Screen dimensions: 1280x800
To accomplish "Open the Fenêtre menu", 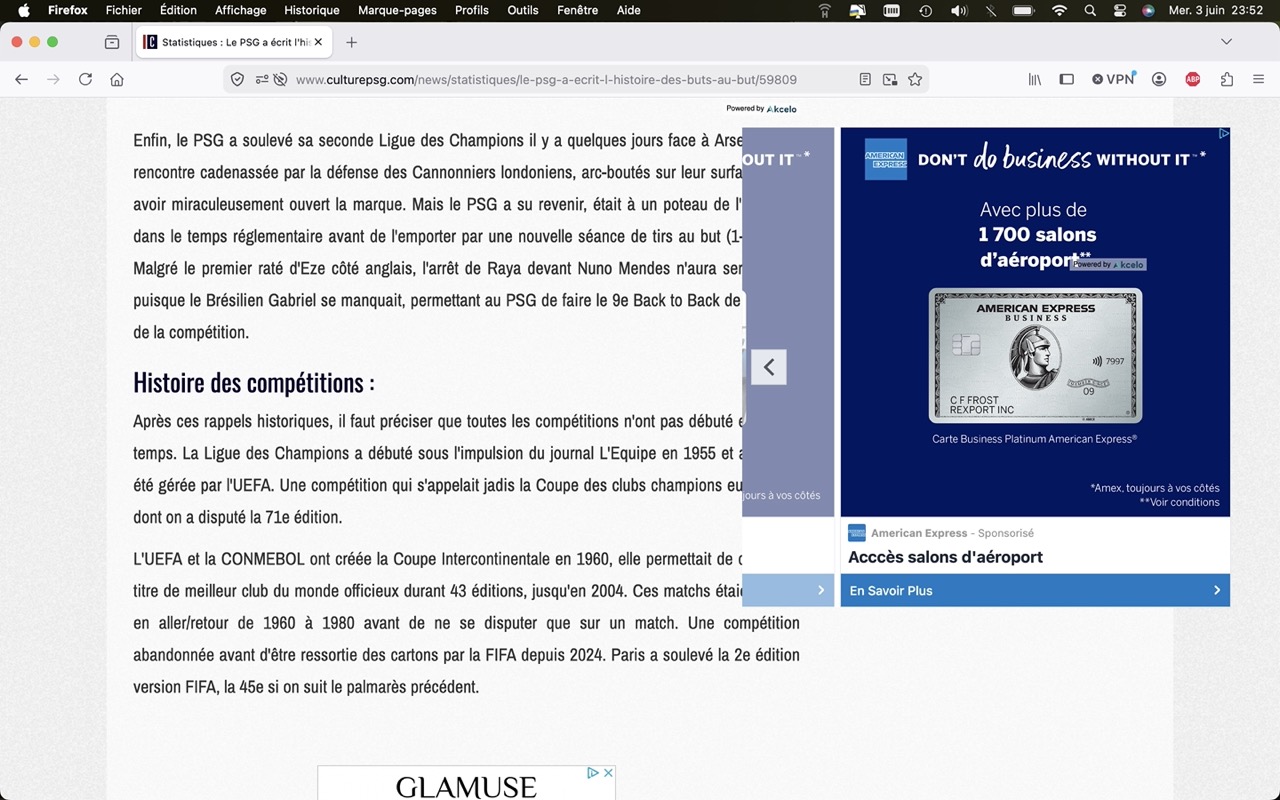I will 578,11.
